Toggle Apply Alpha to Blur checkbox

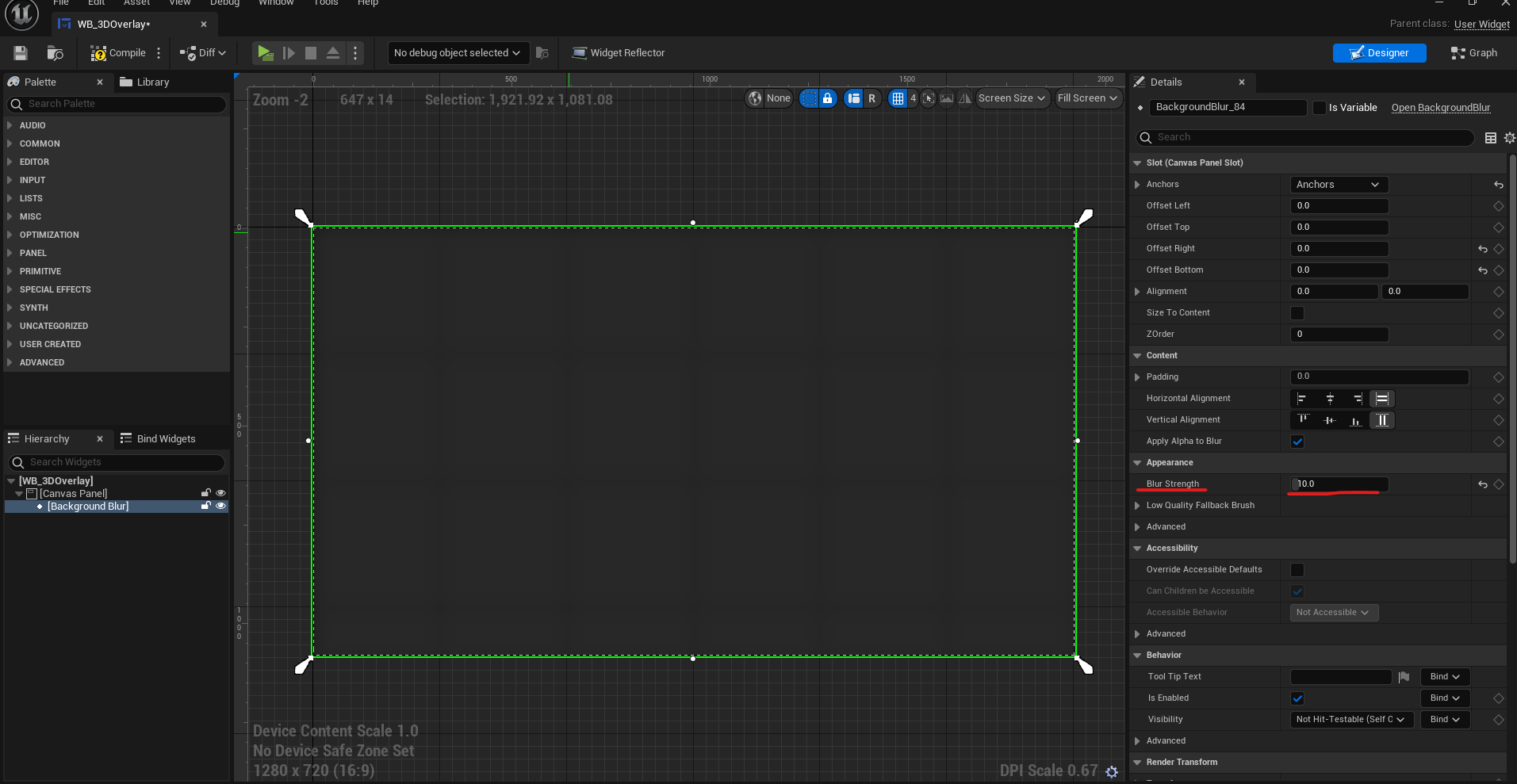(1297, 442)
